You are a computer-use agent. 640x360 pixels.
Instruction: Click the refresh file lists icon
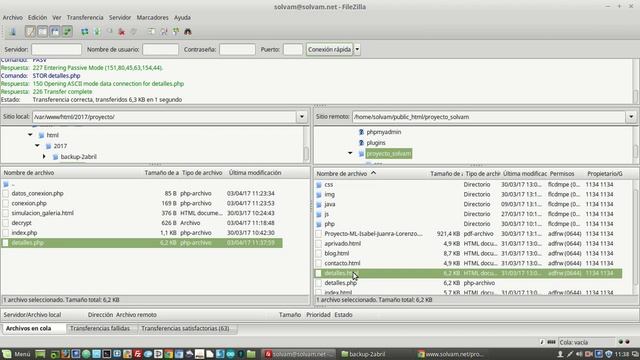(x=84, y=31)
